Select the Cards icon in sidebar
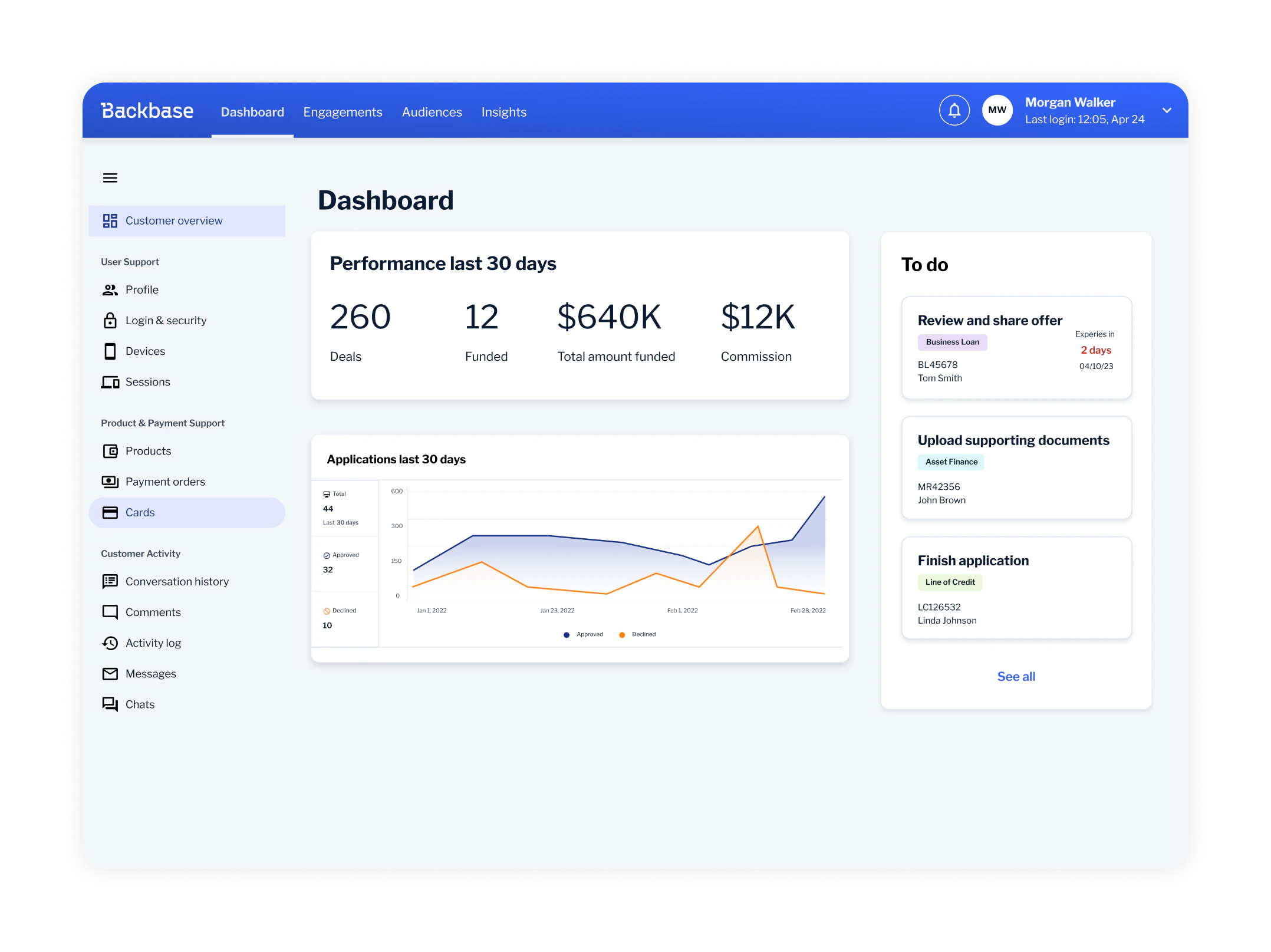The height and width of the screenshot is (952, 1271). (x=110, y=512)
